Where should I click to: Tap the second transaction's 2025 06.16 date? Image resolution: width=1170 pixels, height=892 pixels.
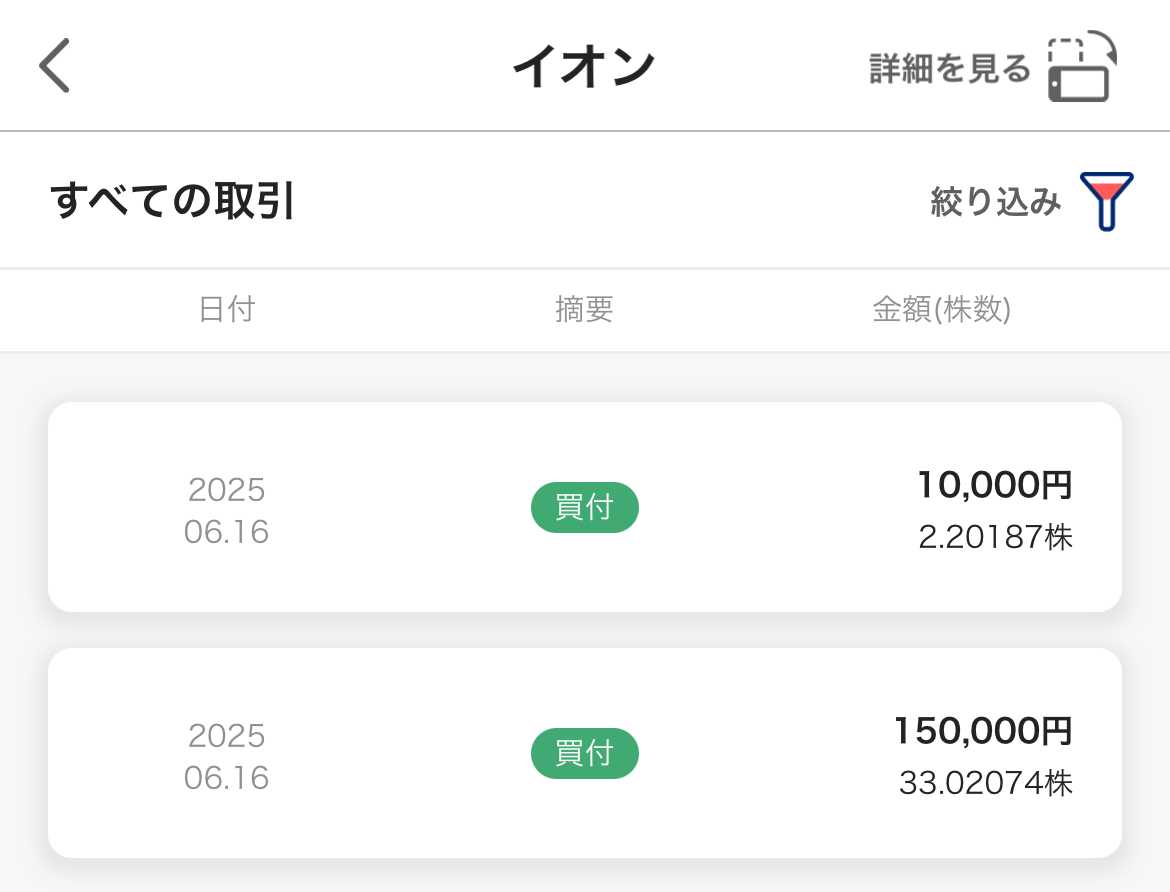(x=227, y=757)
